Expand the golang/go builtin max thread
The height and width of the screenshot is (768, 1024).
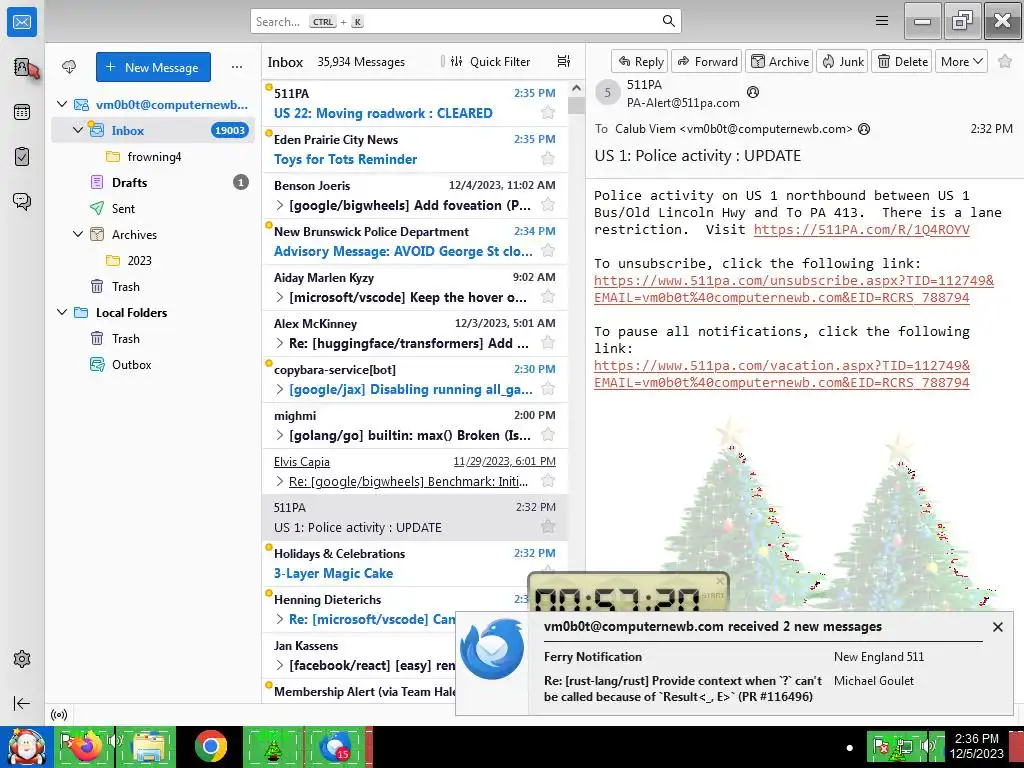[x=280, y=435]
